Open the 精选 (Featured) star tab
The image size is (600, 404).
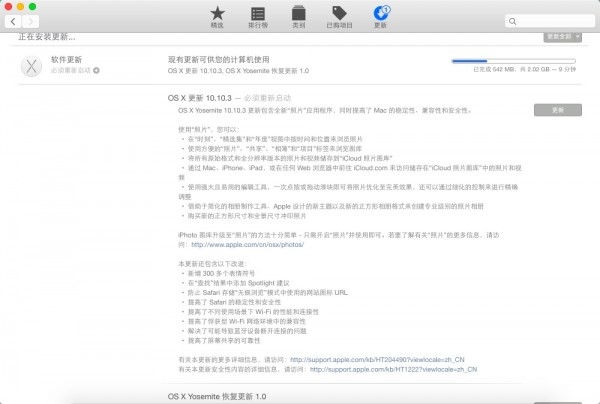tap(217, 17)
